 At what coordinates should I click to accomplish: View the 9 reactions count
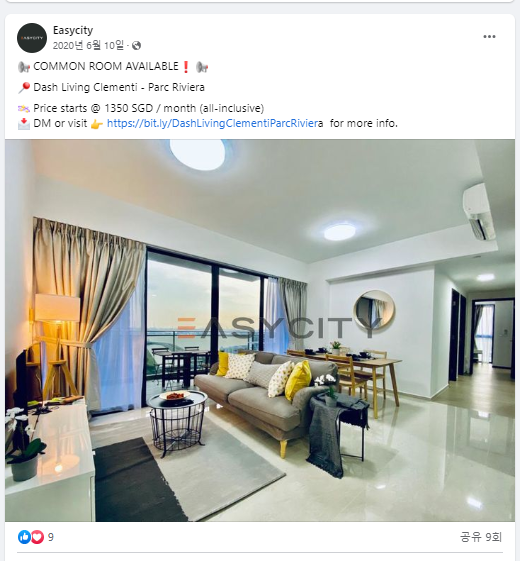(51, 537)
